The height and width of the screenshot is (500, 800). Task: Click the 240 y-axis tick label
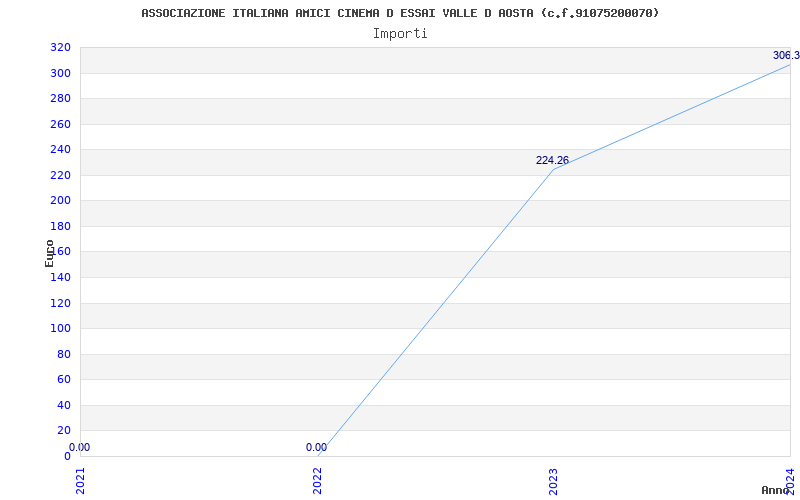click(60, 149)
